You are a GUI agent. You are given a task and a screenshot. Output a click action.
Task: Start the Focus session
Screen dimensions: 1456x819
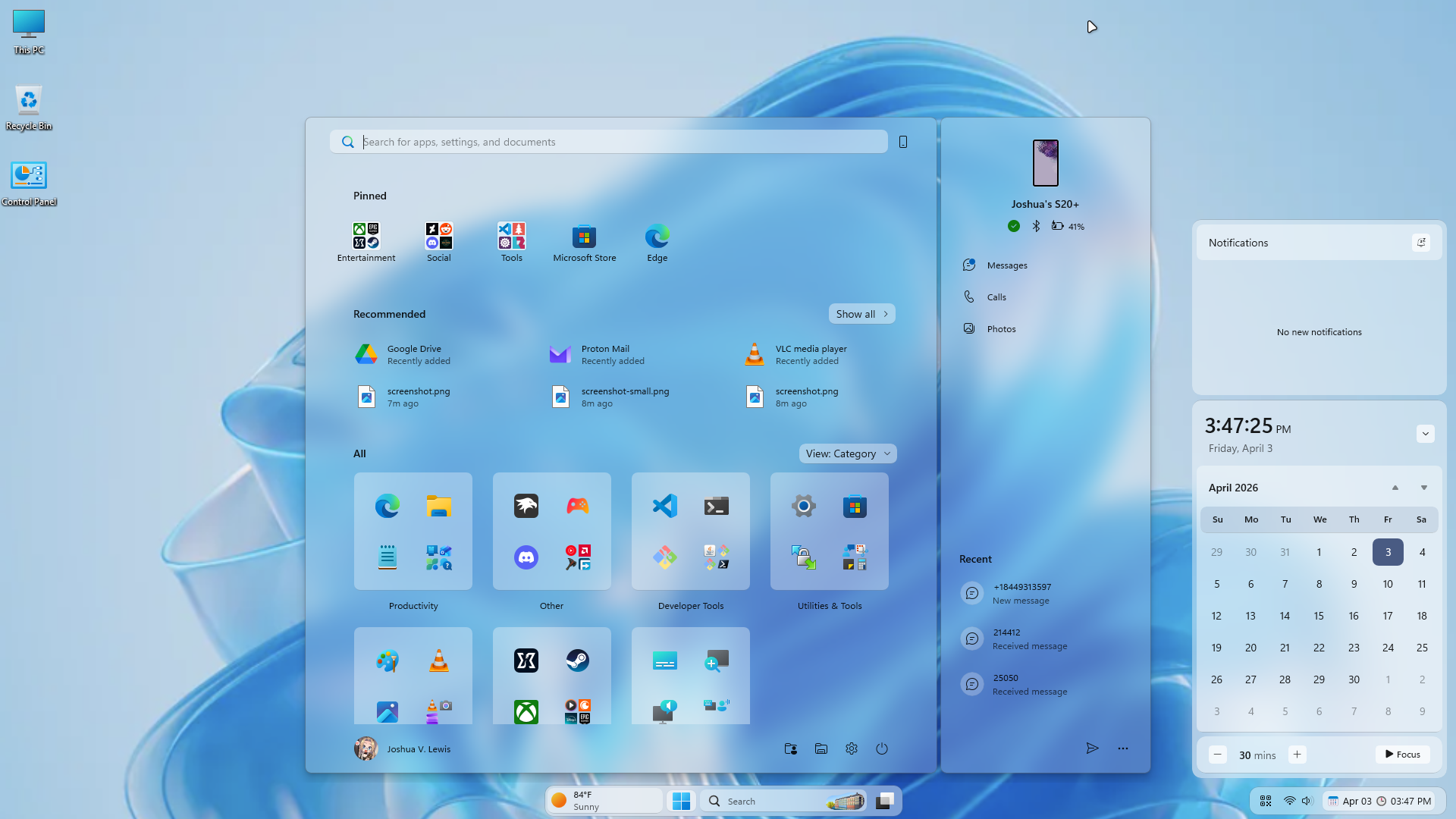(x=1402, y=755)
